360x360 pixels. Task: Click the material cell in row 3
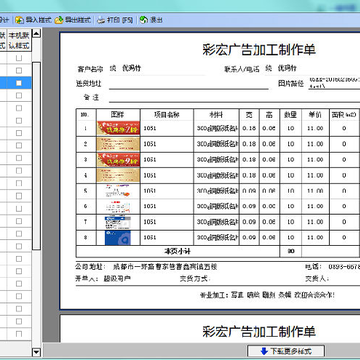216,160
